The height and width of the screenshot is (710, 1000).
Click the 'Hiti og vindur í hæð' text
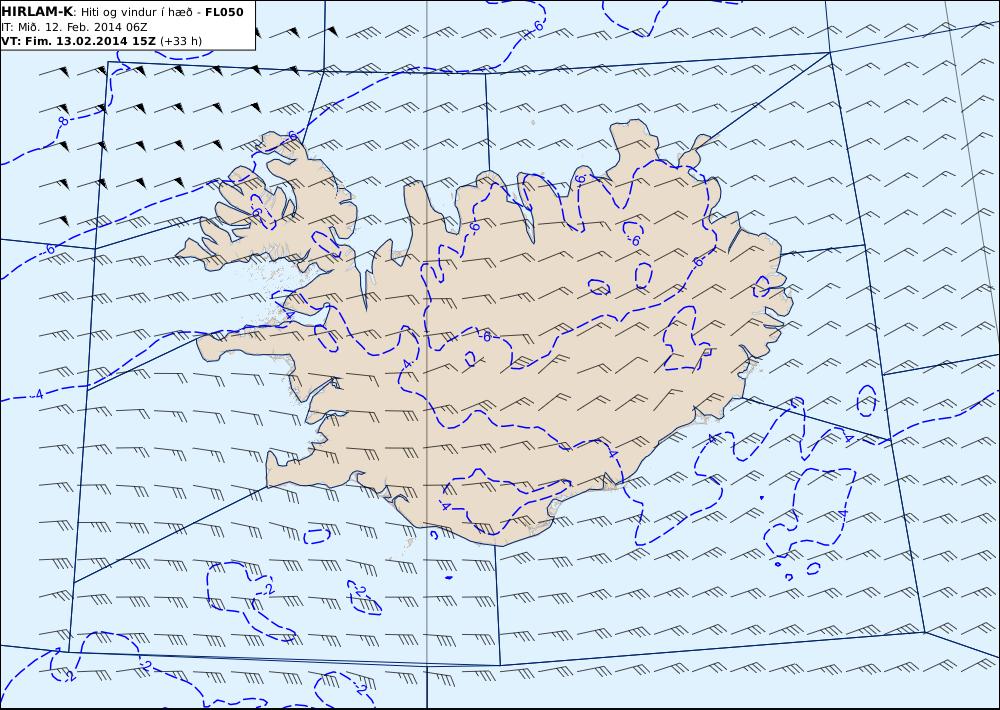(x=136, y=11)
